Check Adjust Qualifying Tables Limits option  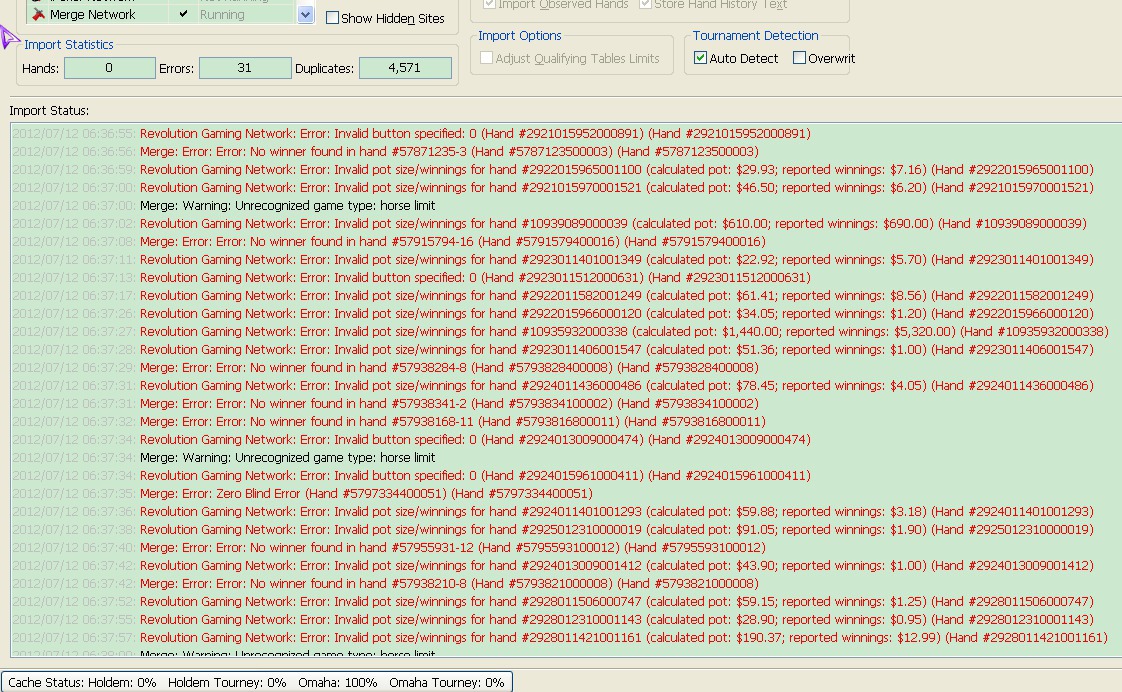coord(487,58)
